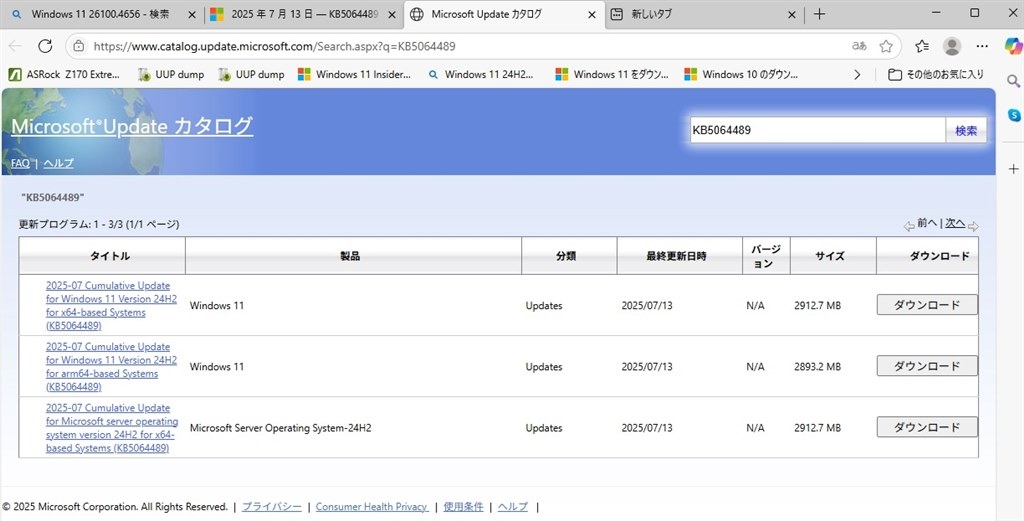Open the Consumer Health Privacy link
The height and width of the screenshot is (521, 1024).
pos(372,507)
